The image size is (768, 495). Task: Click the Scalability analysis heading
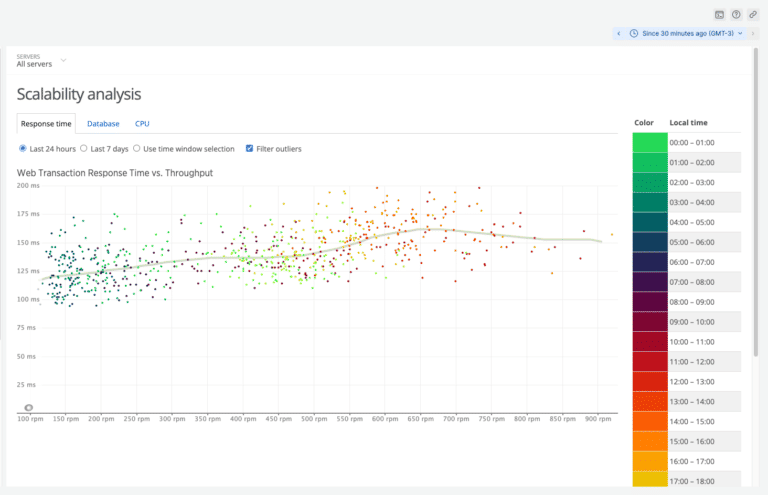(x=79, y=94)
